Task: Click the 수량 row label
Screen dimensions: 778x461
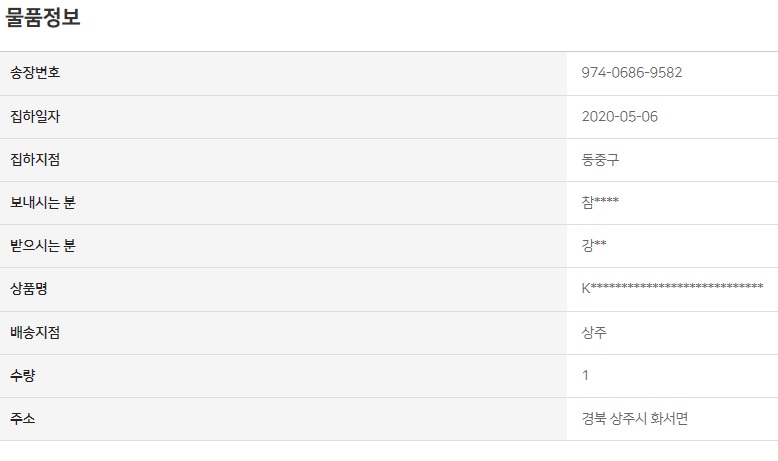Action: pos(24,375)
